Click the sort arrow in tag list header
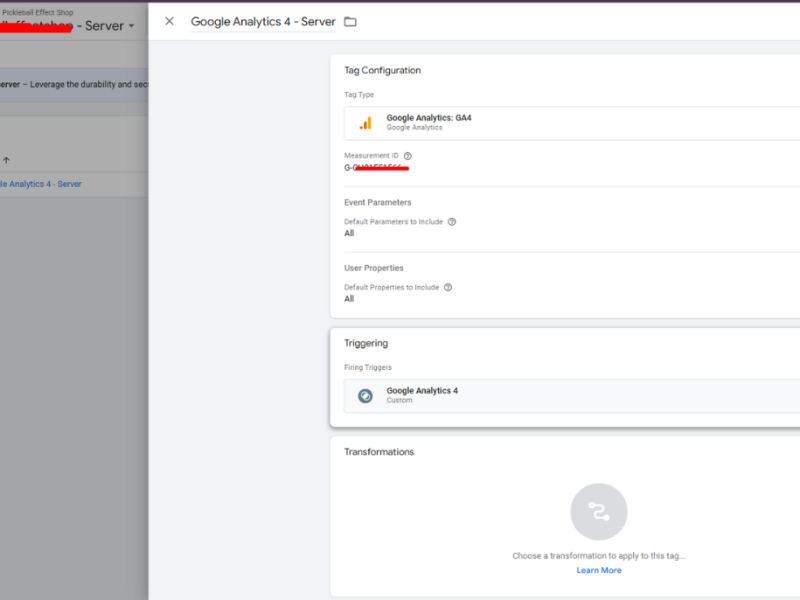Image resolution: width=800 pixels, height=600 pixels. (6, 160)
